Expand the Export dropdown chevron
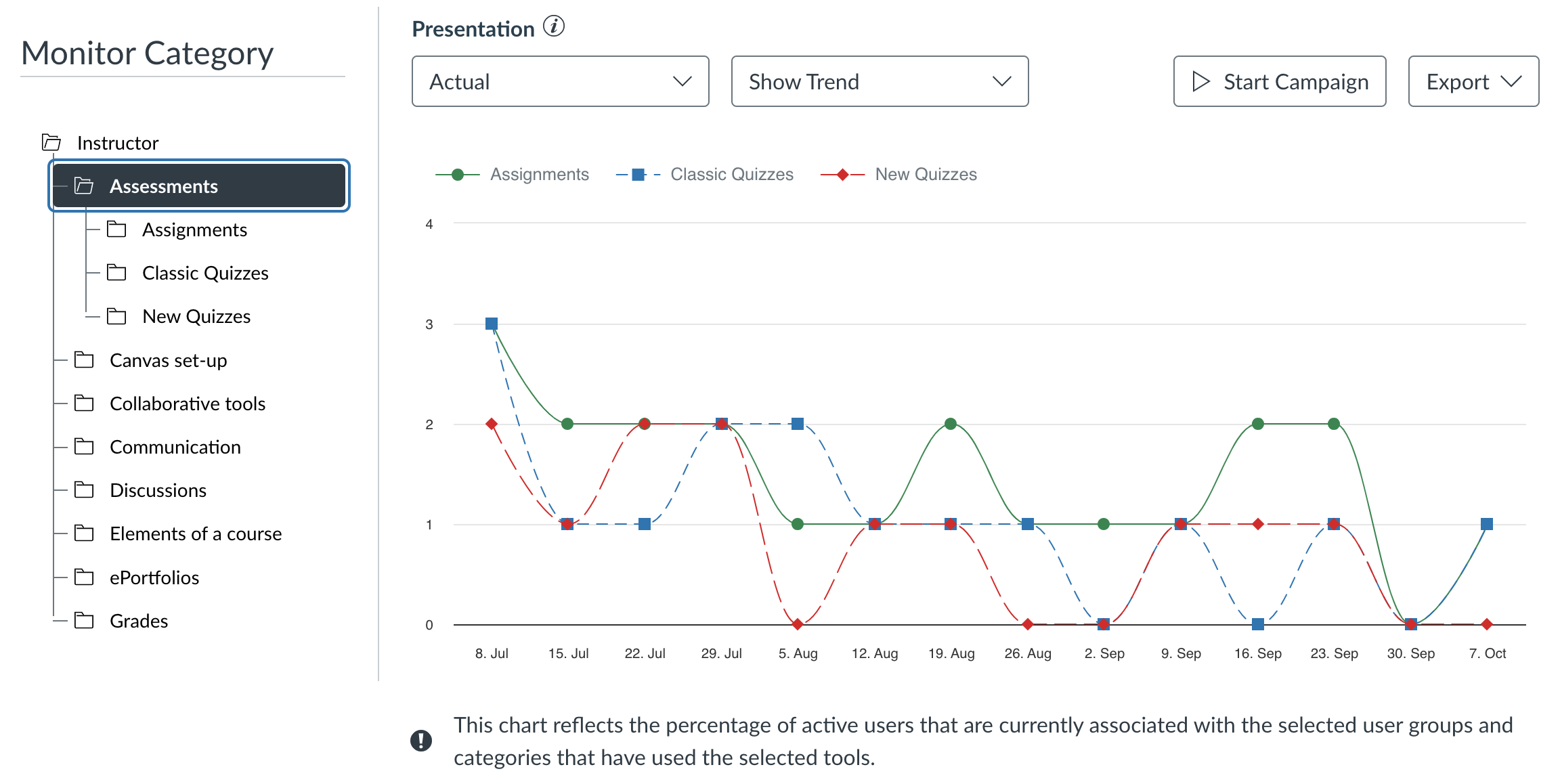1560x784 pixels. pyautogui.click(x=1512, y=81)
